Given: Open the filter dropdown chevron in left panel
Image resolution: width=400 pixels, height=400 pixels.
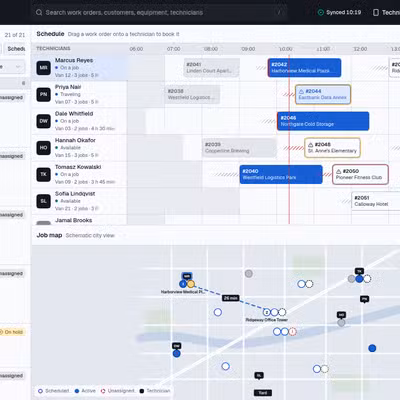Looking at the screenshot, I should click(x=18, y=67).
